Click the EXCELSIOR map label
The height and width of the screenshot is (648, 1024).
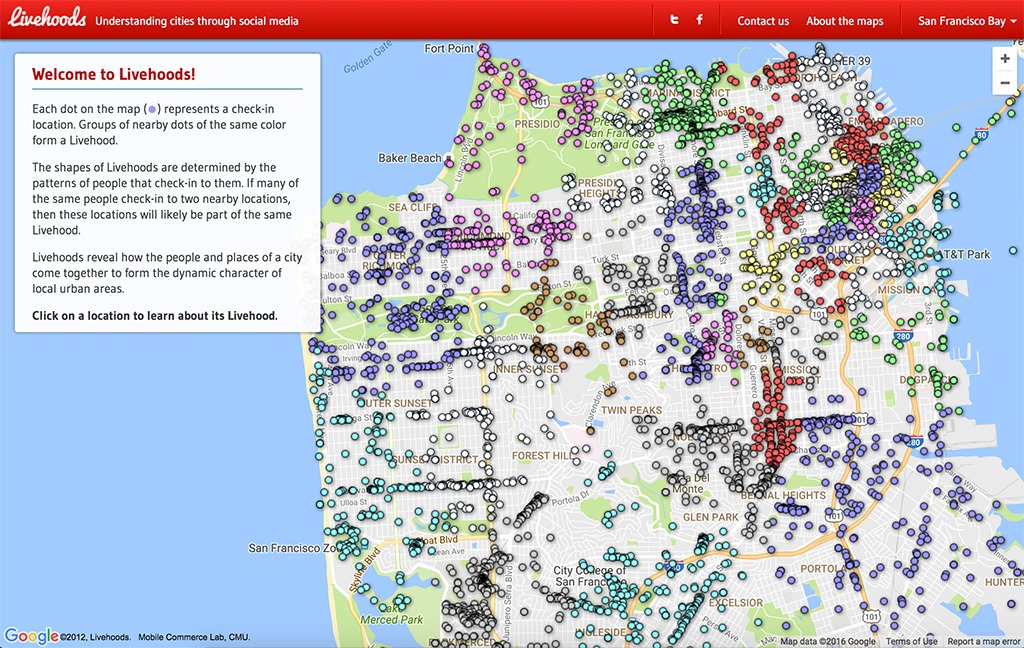pos(736,602)
